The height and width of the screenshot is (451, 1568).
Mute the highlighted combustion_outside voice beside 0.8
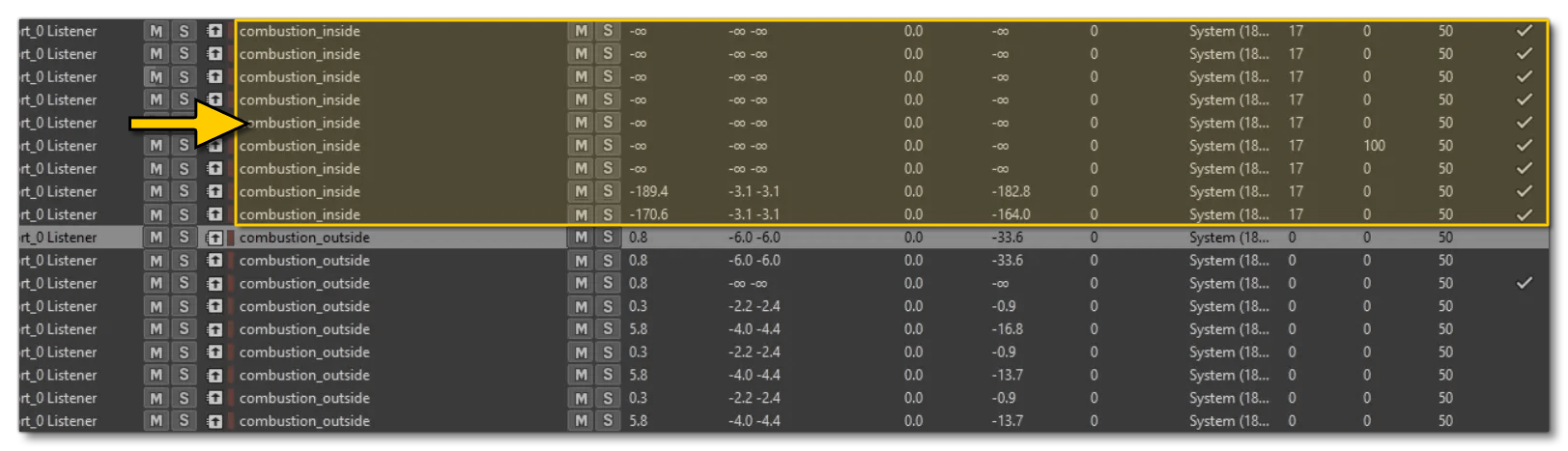click(581, 238)
